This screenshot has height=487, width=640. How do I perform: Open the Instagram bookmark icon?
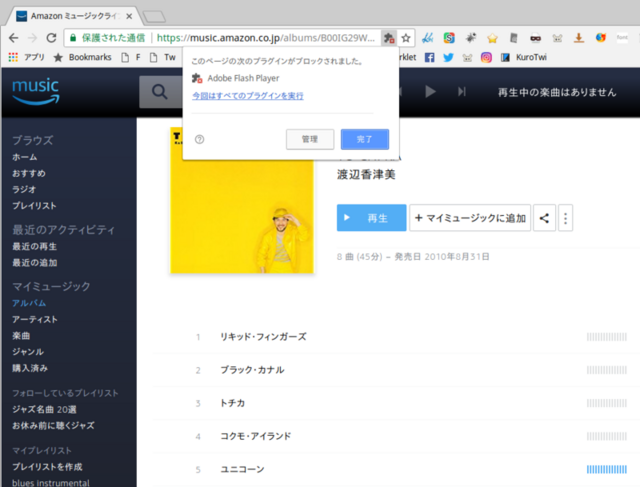coord(486,57)
